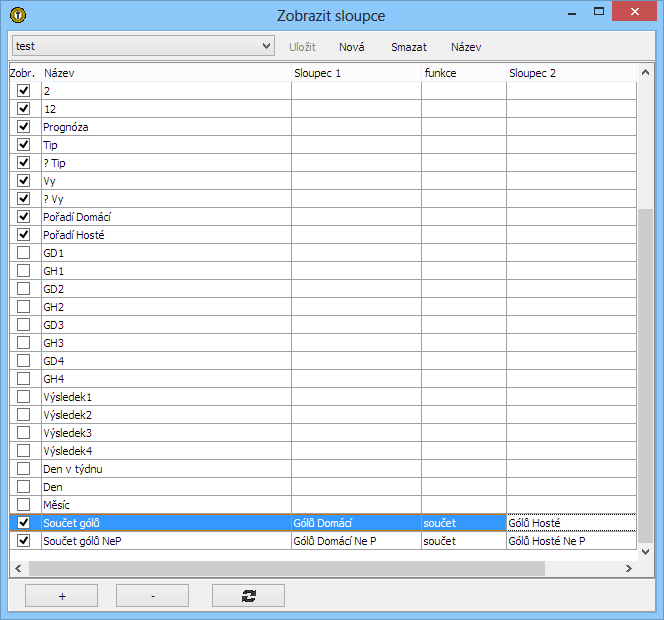This screenshot has height=620, width=664.
Task: Select the Součet gólů NeP name cell
Action: (166, 541)
